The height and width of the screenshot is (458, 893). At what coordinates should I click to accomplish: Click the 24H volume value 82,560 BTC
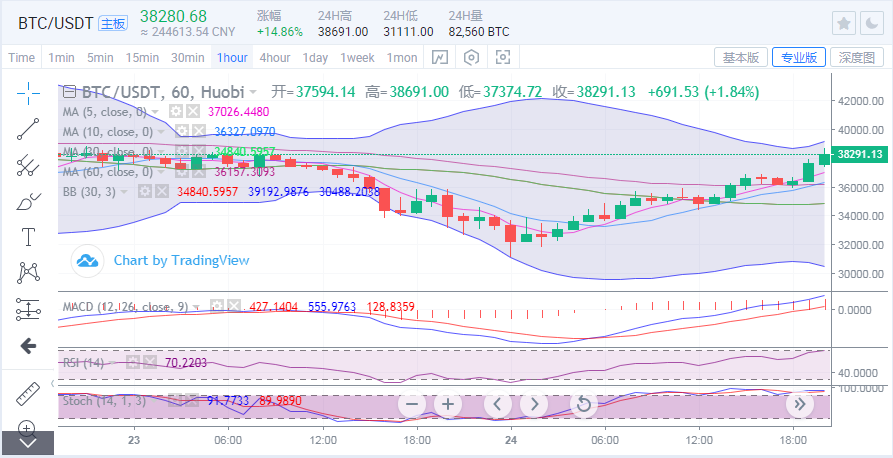tap(479, 32)
